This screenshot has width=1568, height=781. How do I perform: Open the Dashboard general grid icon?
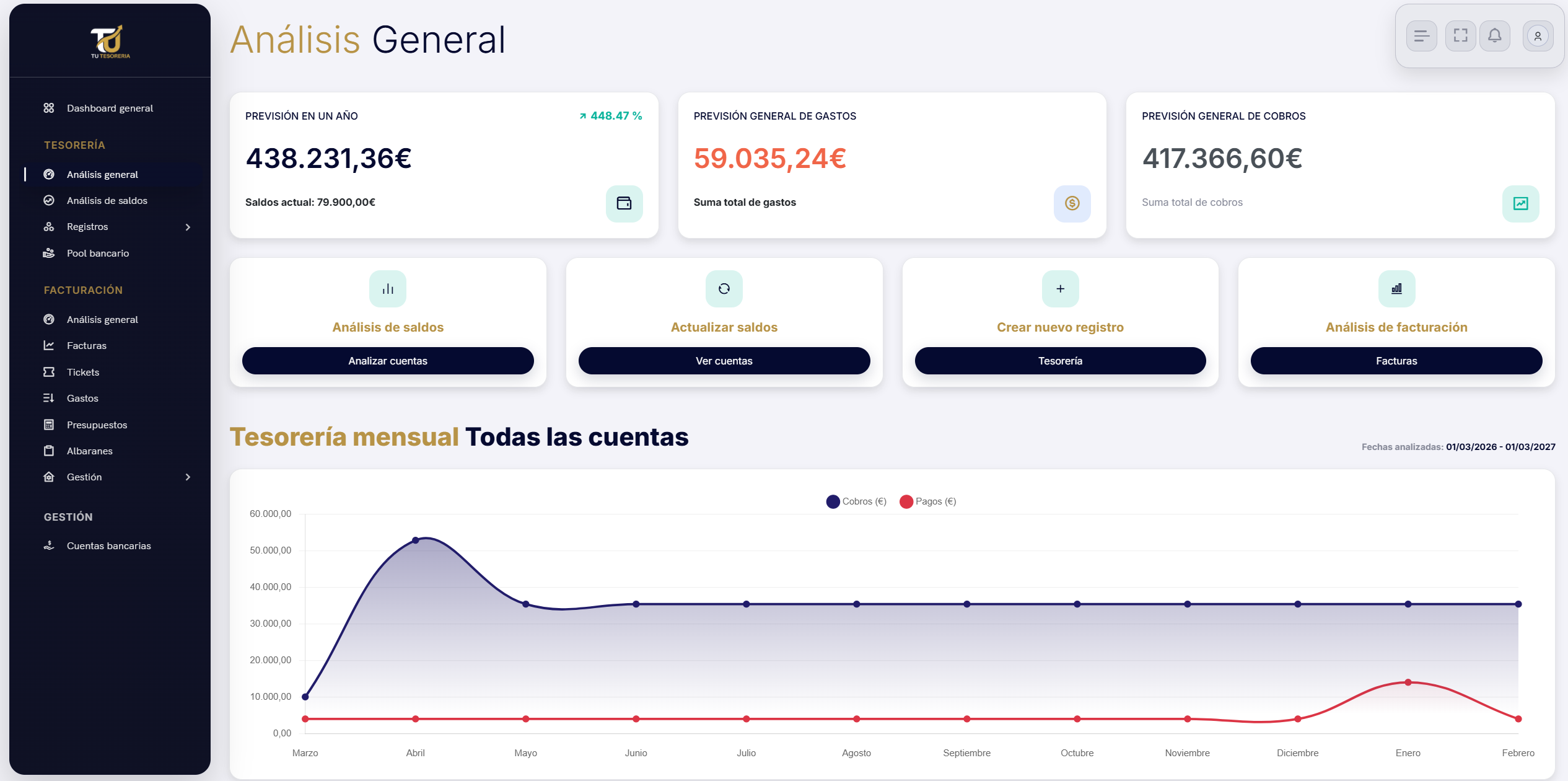[x=49, y=108]
